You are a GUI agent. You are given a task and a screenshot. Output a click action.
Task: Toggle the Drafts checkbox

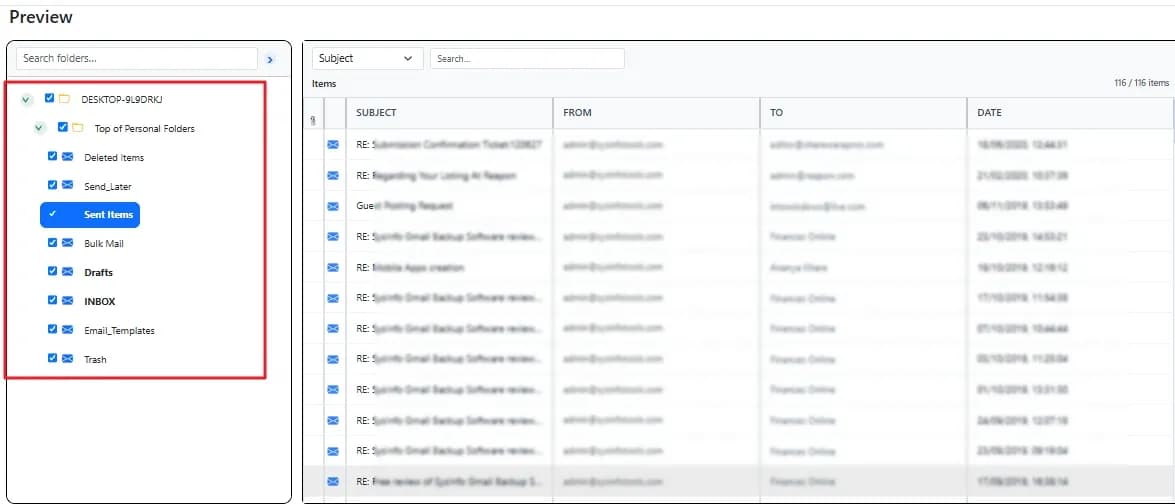[x=52, y=272]
